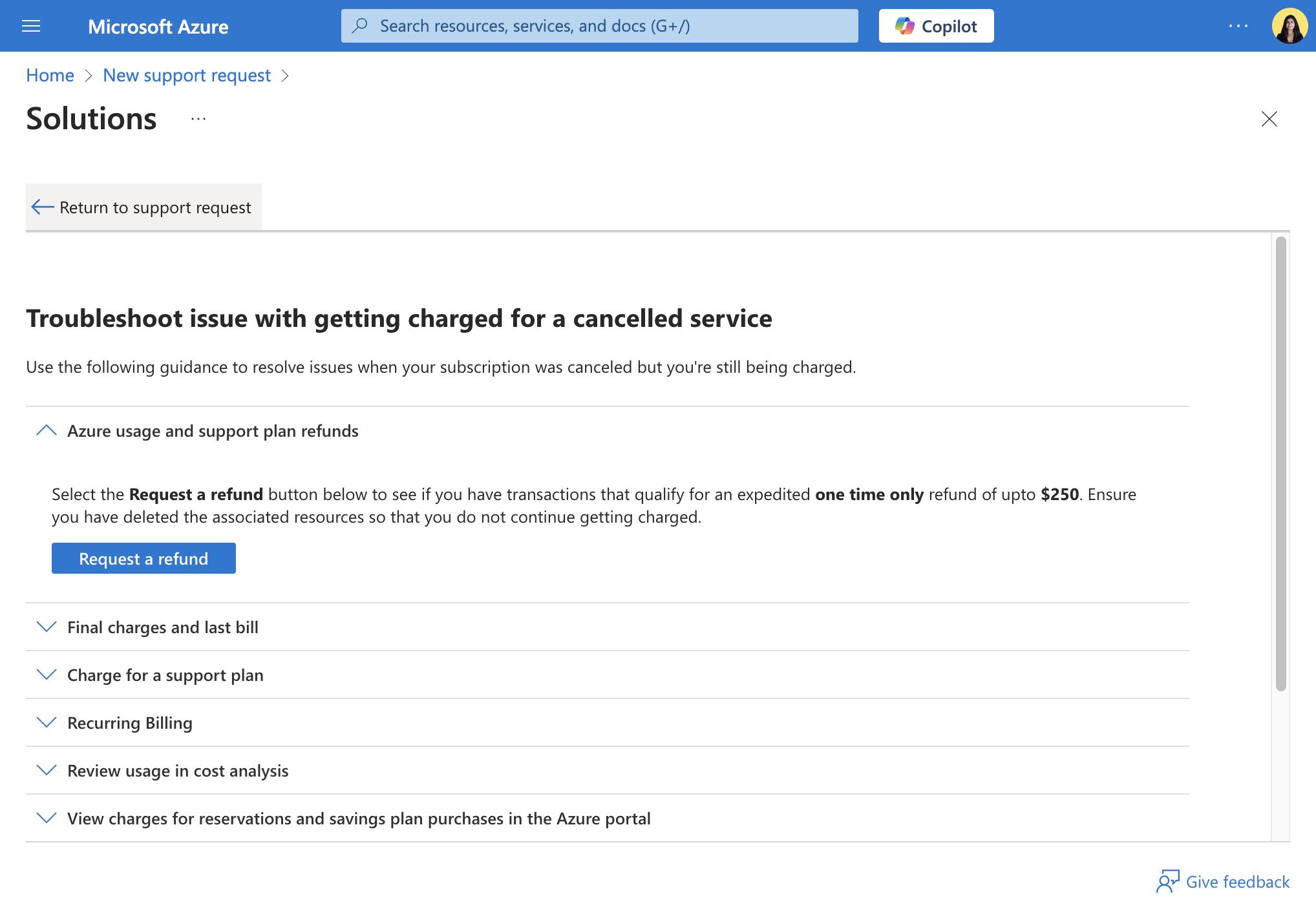The height and width of the screenshot is (920, 1316).
Task: Click the Give feedback icon
Action: [1167, 881]
